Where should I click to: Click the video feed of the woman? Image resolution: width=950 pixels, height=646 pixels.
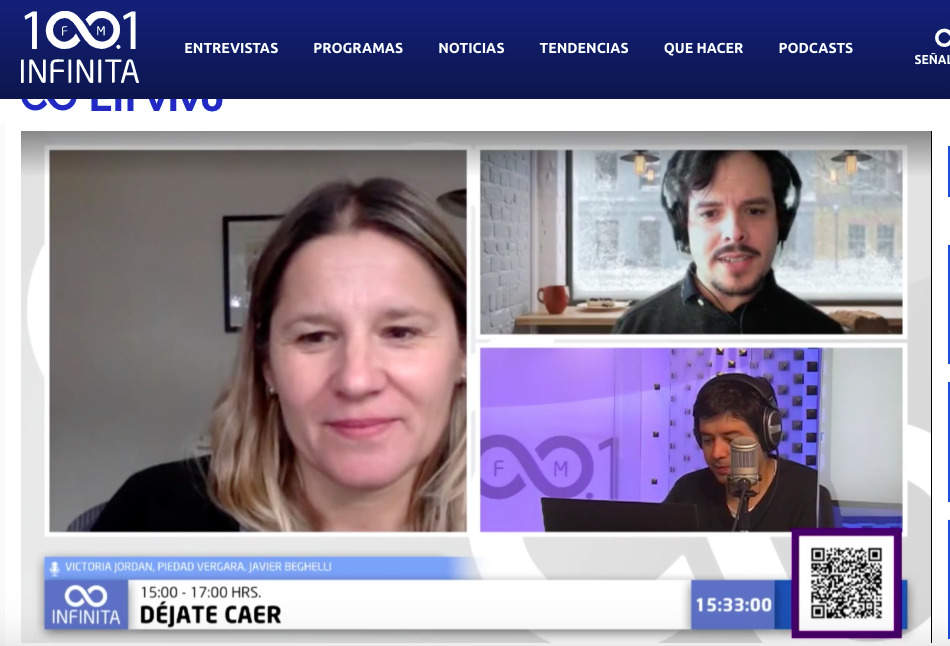point(258,341)
